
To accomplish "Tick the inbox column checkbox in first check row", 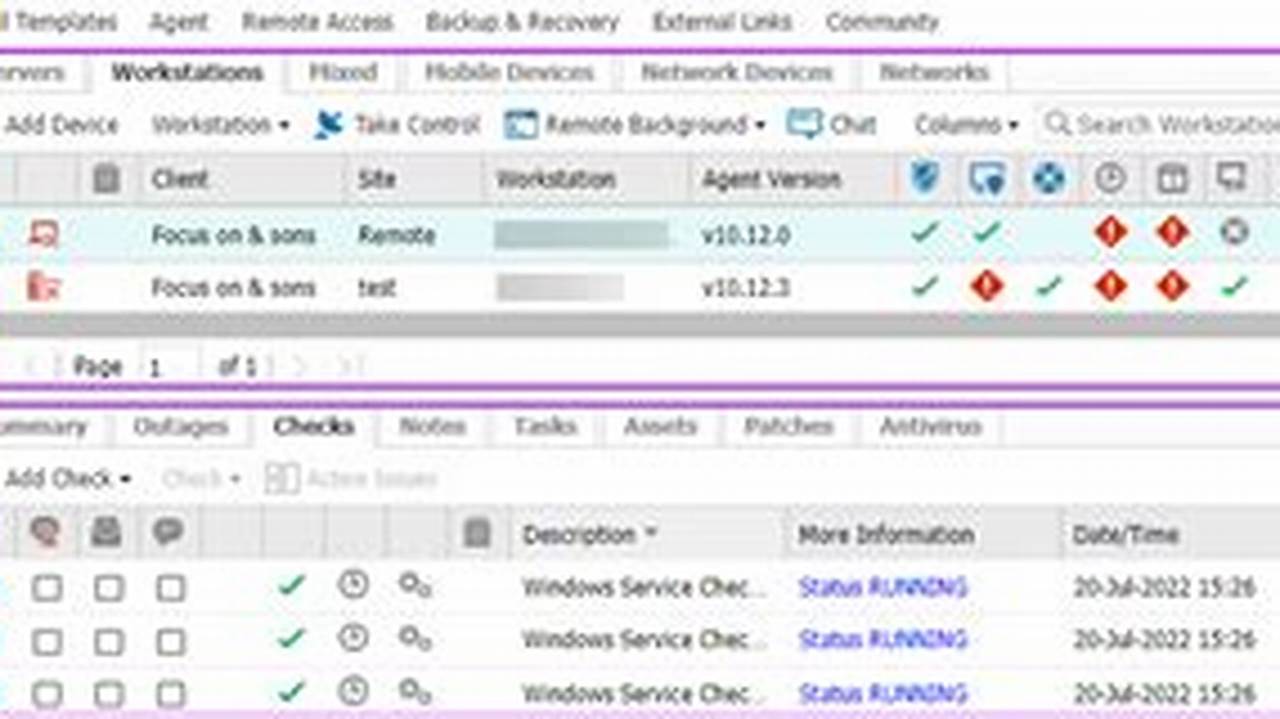I will click(108, 587).
